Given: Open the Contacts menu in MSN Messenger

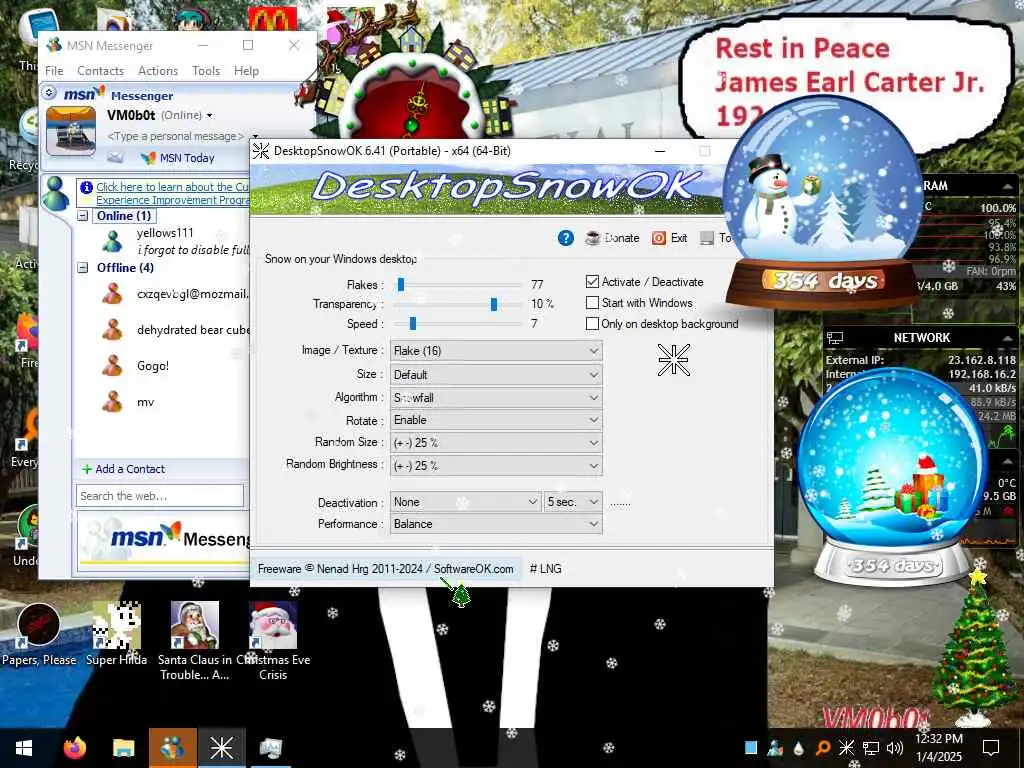Looking at the screenshot, I should [x=100, y=71].
